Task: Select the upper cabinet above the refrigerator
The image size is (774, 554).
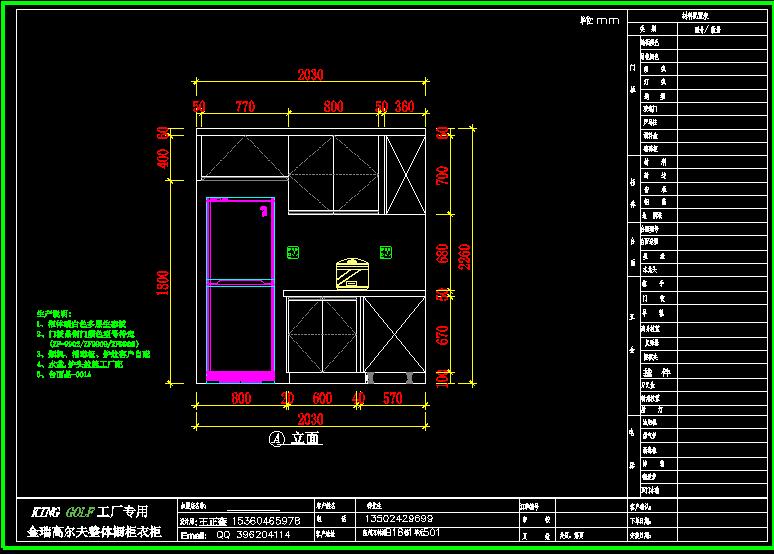Action: [x=245, y=158]
